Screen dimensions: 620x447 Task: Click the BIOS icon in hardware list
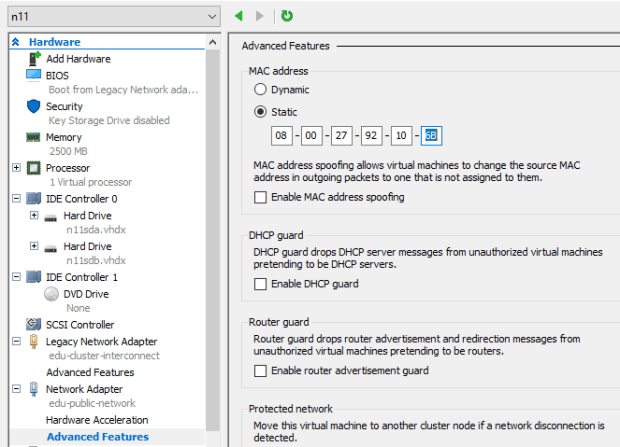point(33,75)
